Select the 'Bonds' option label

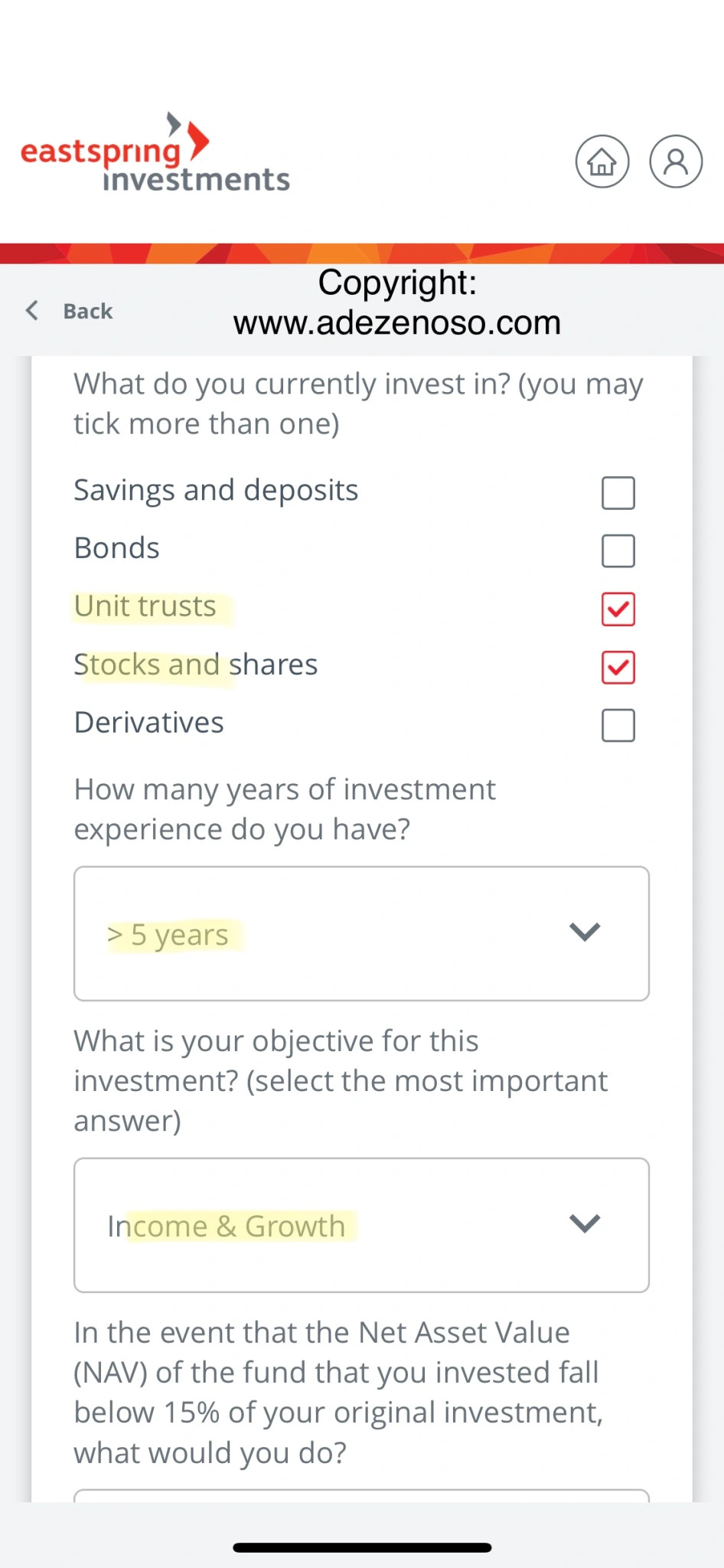117,548
